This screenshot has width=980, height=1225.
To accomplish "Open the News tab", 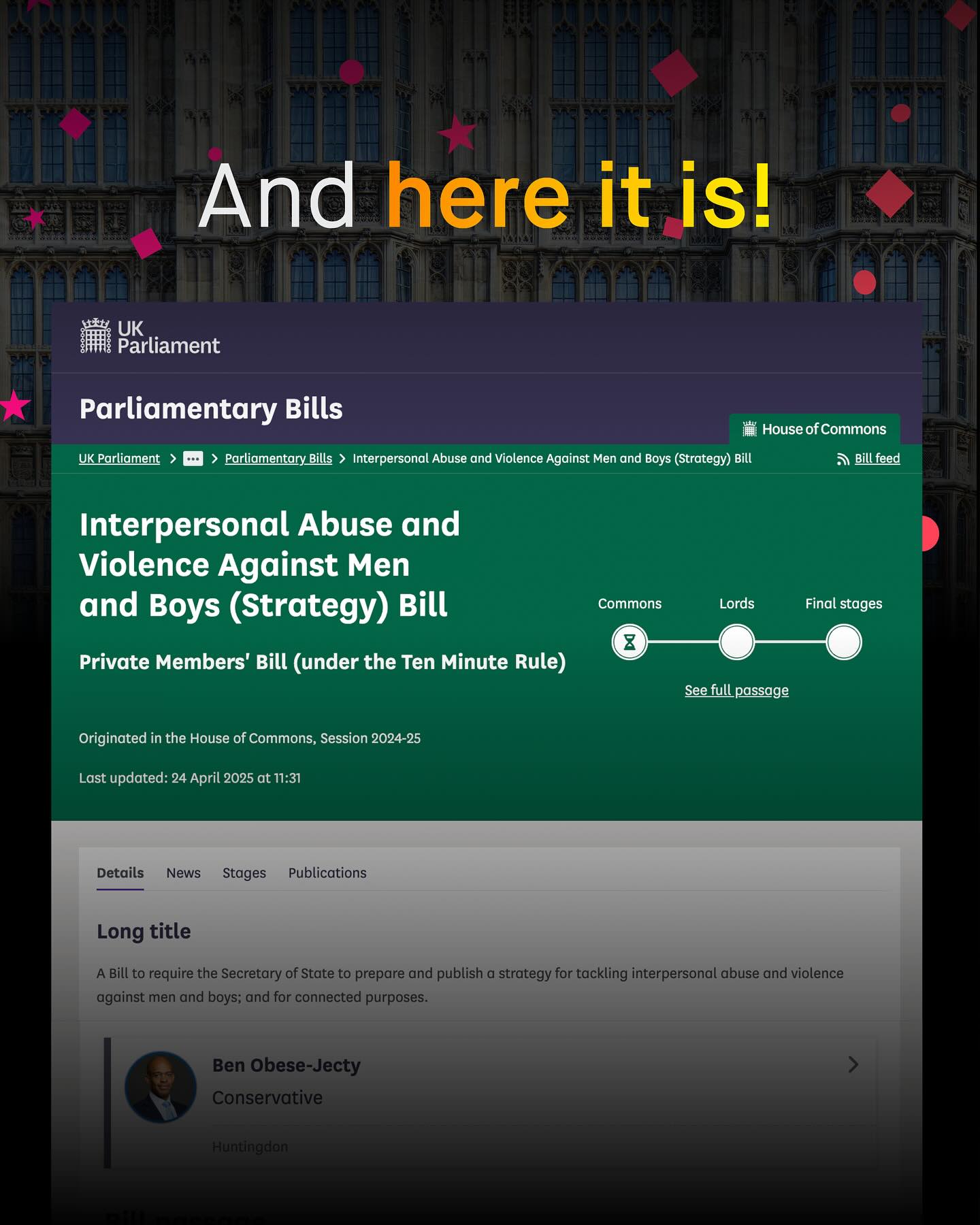I will pos(183,873).
